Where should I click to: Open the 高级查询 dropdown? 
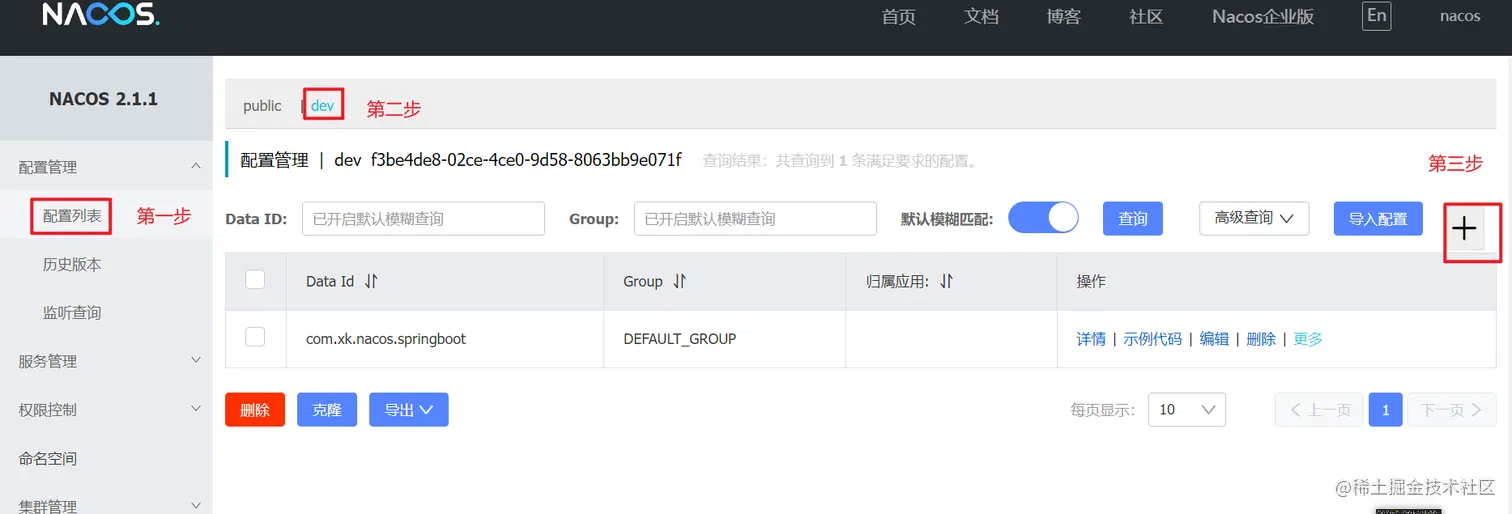pos(1254,218)
